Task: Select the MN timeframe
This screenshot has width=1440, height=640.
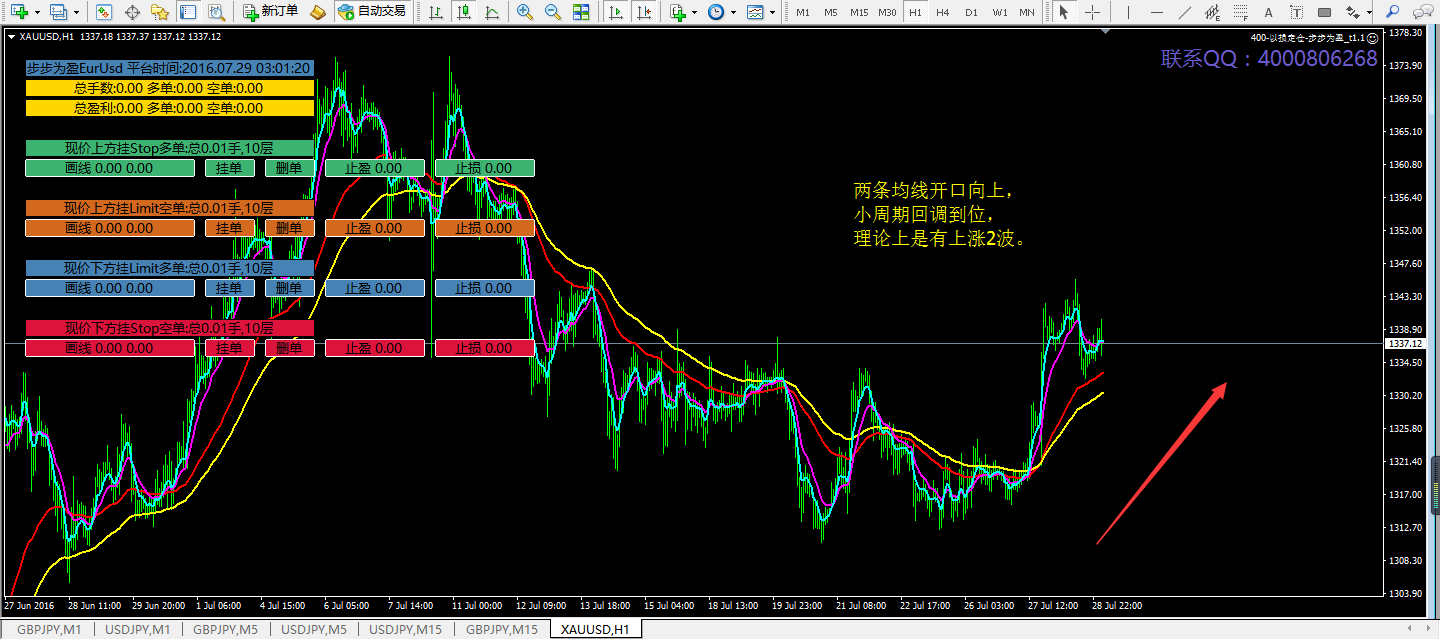Action: (1026, 12)
